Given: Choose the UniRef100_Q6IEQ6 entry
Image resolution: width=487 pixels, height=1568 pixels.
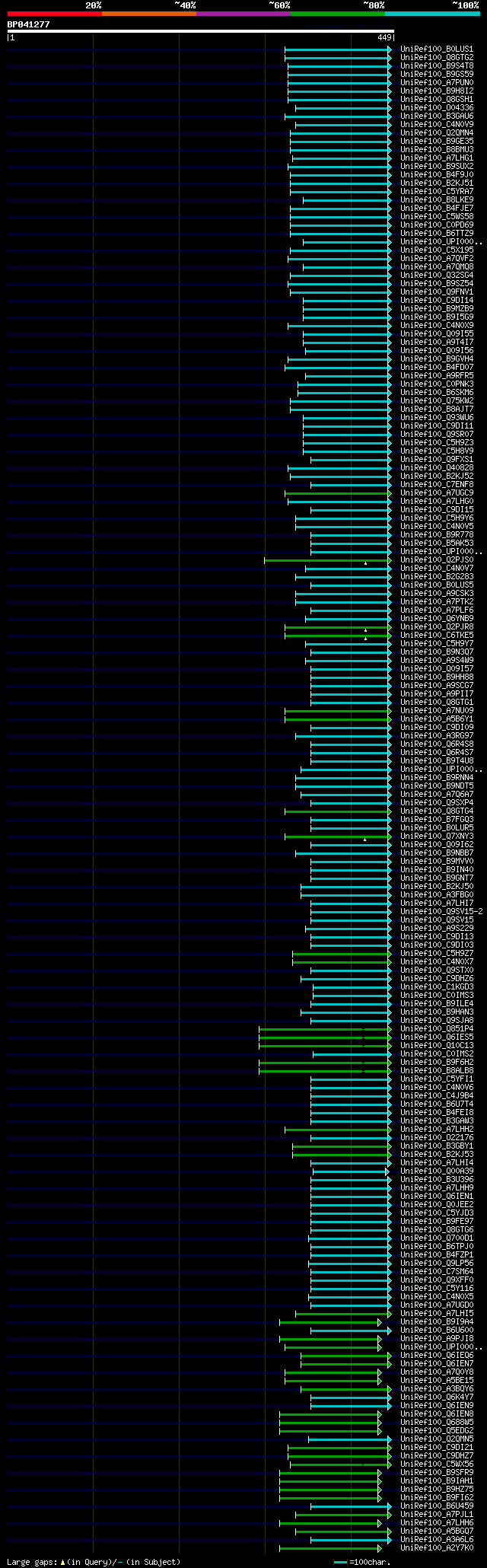Looking at the screenshot, I should tap(437, 1355).
